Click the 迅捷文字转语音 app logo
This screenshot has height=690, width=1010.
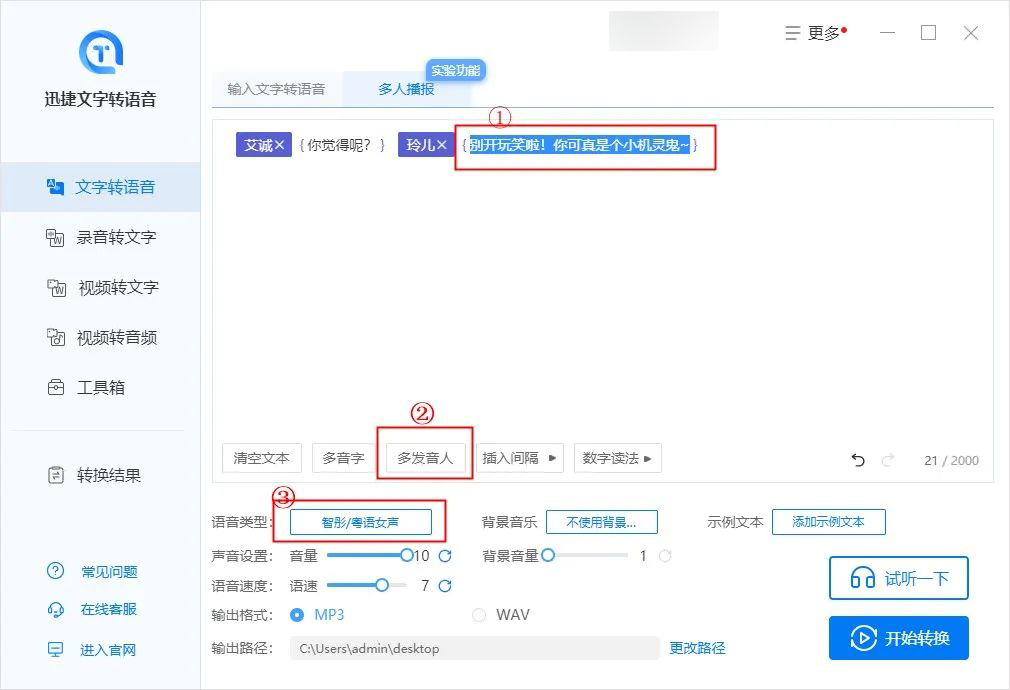(x=100, y=52)
